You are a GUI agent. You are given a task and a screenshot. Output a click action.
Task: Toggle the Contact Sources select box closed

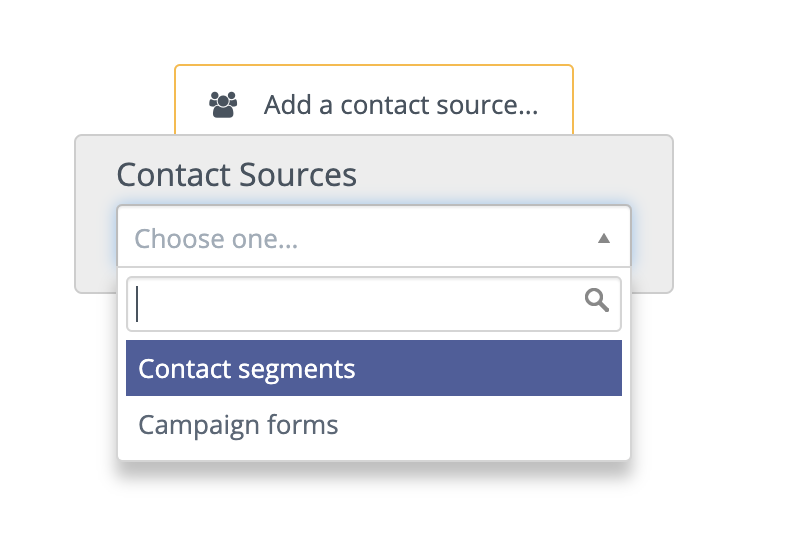[374, 236]
